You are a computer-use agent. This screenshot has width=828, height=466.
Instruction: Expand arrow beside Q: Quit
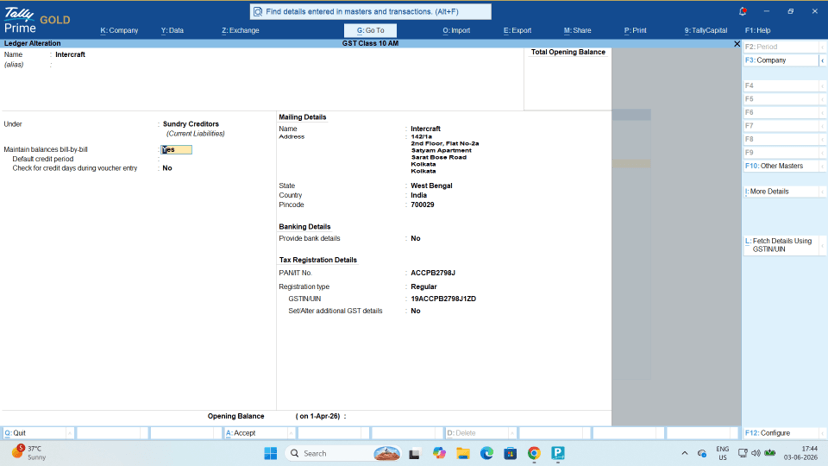pyautogui.click(x=69, y=433)
